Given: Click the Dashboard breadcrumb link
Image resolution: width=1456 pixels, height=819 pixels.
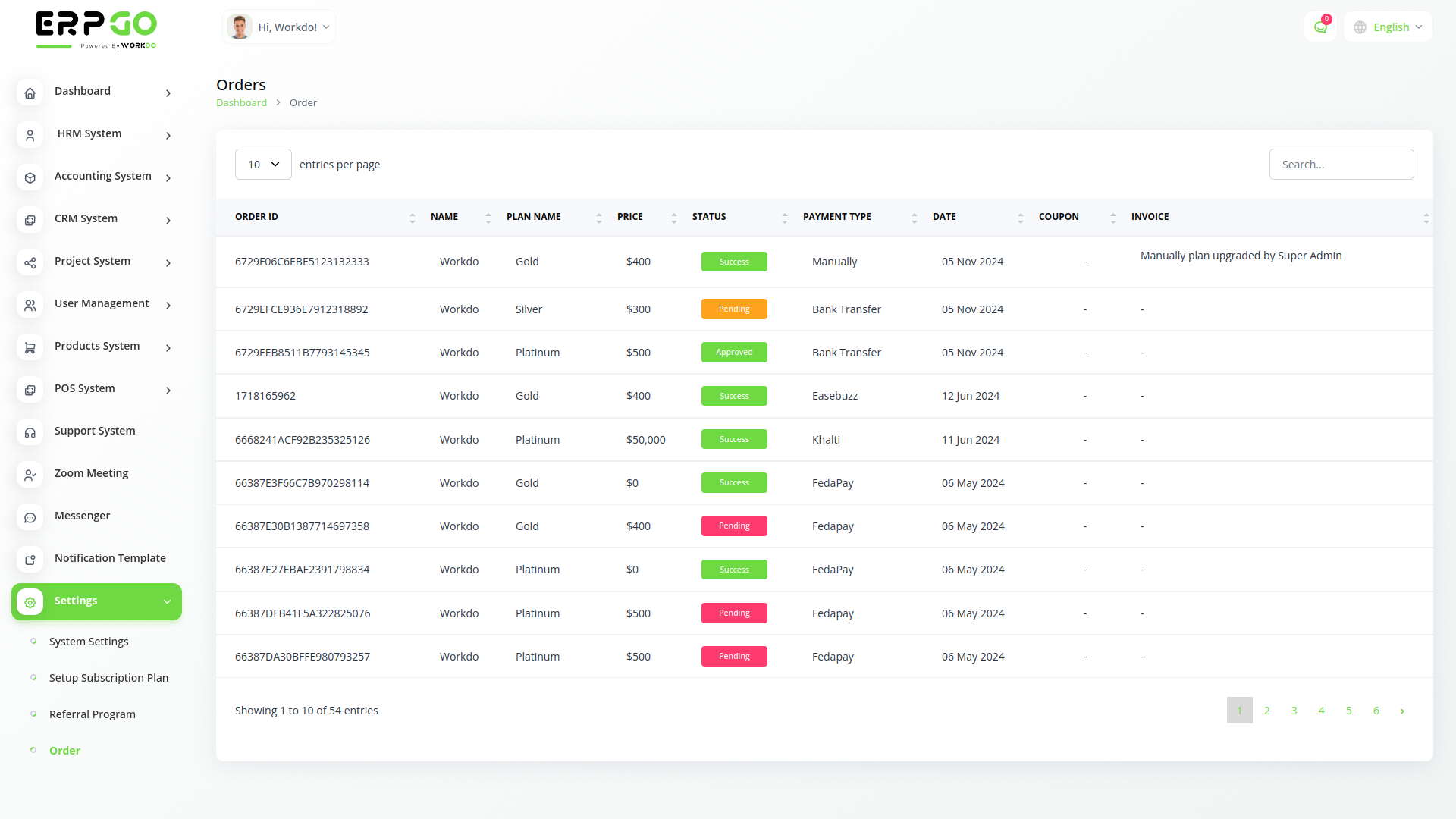Looking at the screenshot, I should (241, 102).
